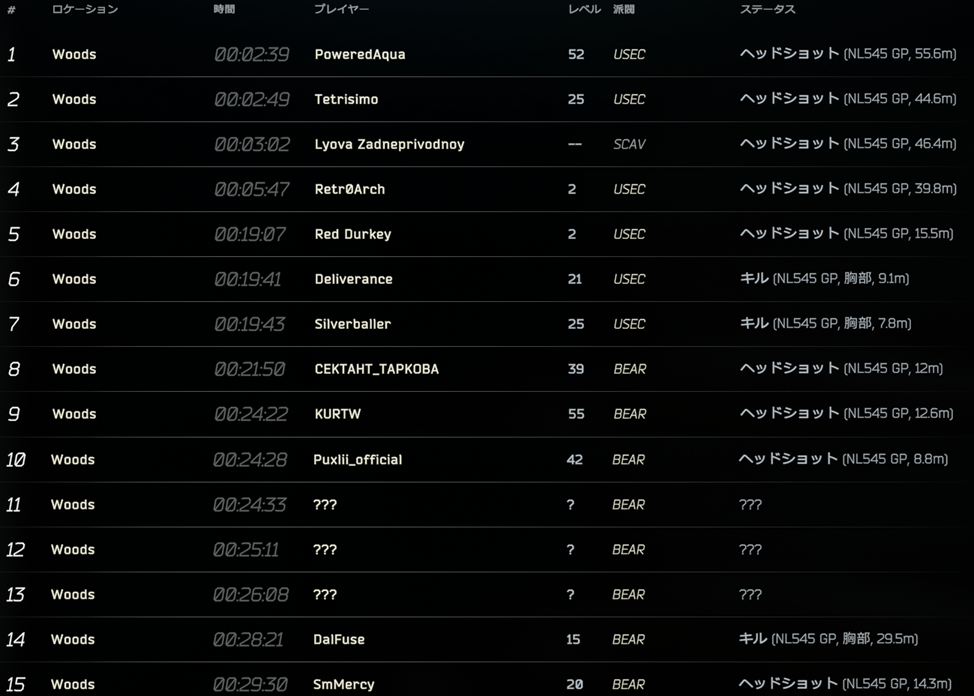
Task: Click the SmMercy player name
Action: pyautogui.click(x=343, y=684)
